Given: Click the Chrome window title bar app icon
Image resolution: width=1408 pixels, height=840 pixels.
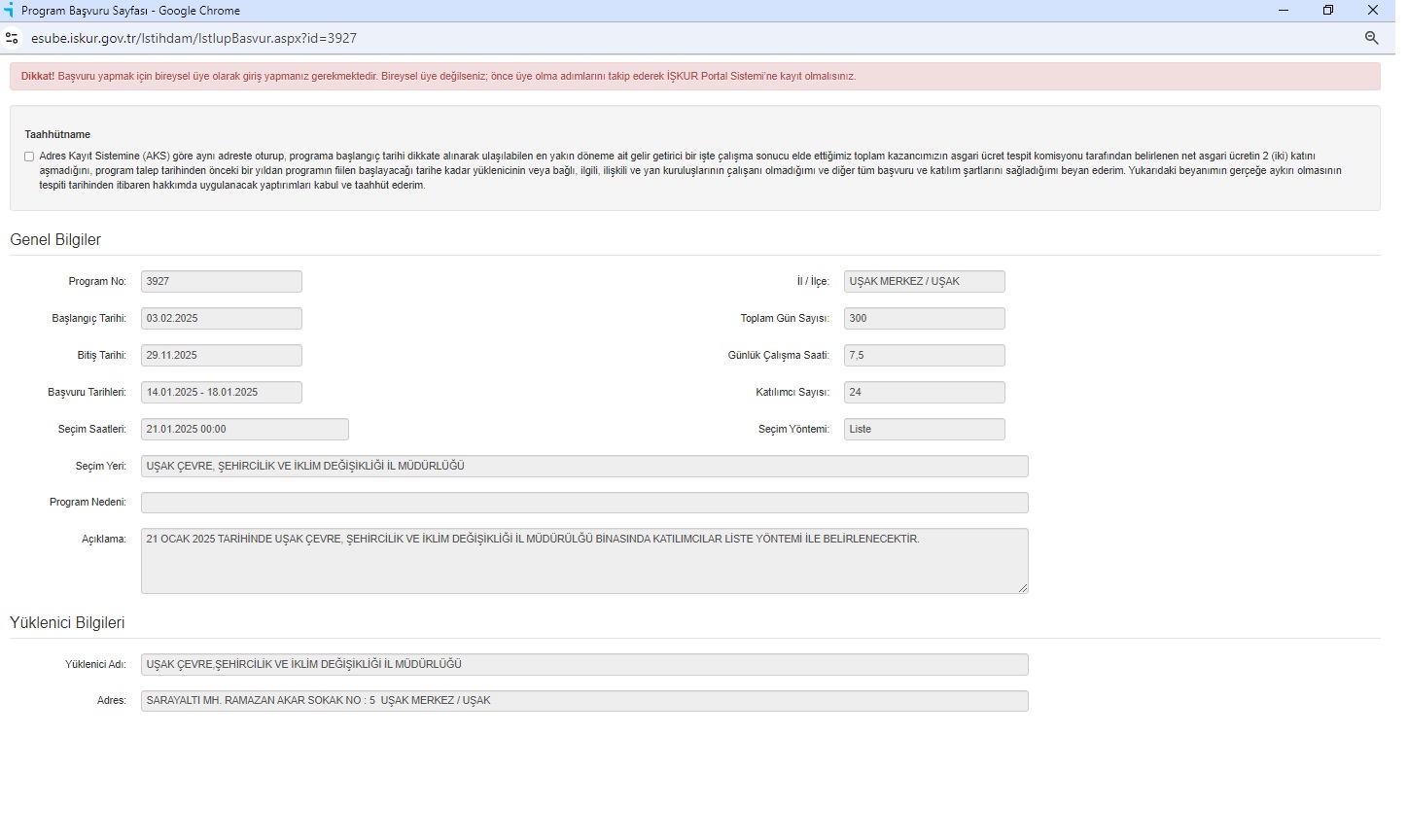Looking at the screenshot, I should [x=9, y=11].
